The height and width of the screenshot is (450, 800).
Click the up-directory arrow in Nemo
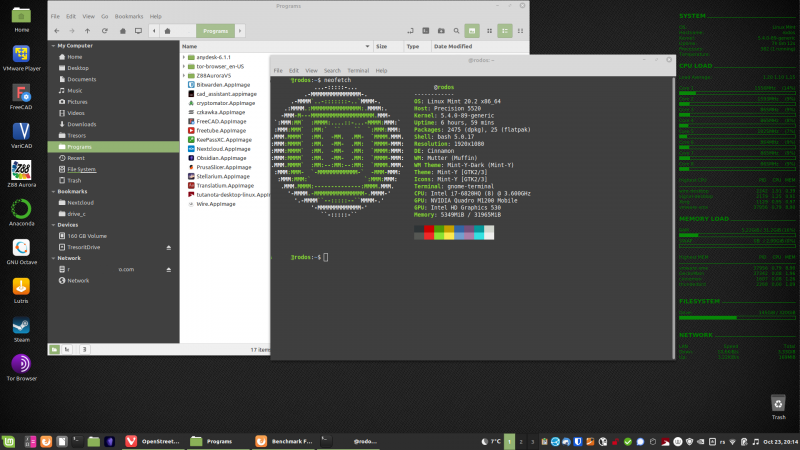(87, 31)
